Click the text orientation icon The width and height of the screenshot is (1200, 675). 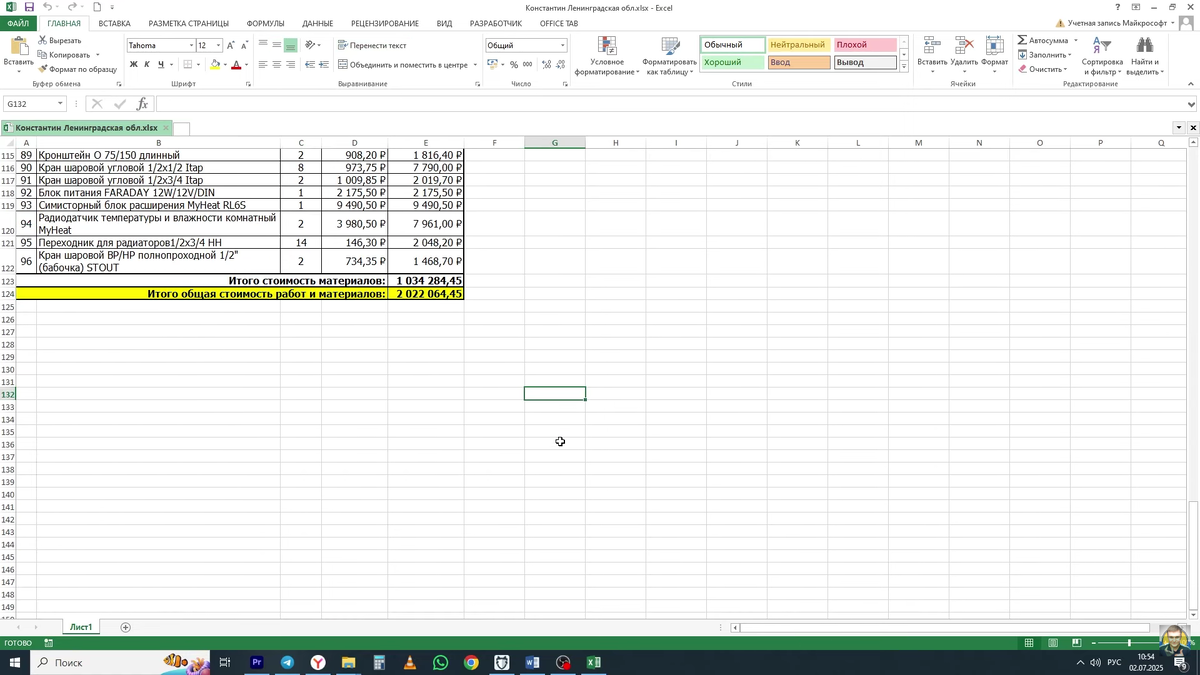(311, 45)
